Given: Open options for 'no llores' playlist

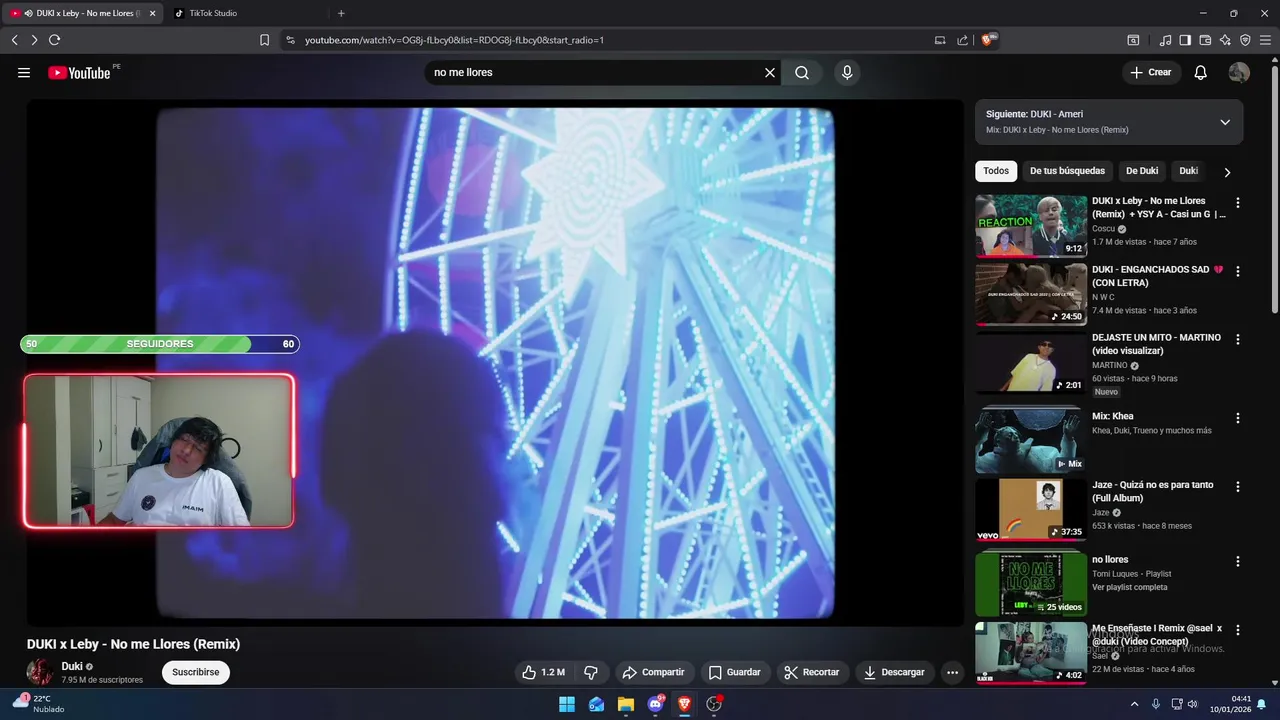Looking at the screenshot, I should [x=1238, y=561].
